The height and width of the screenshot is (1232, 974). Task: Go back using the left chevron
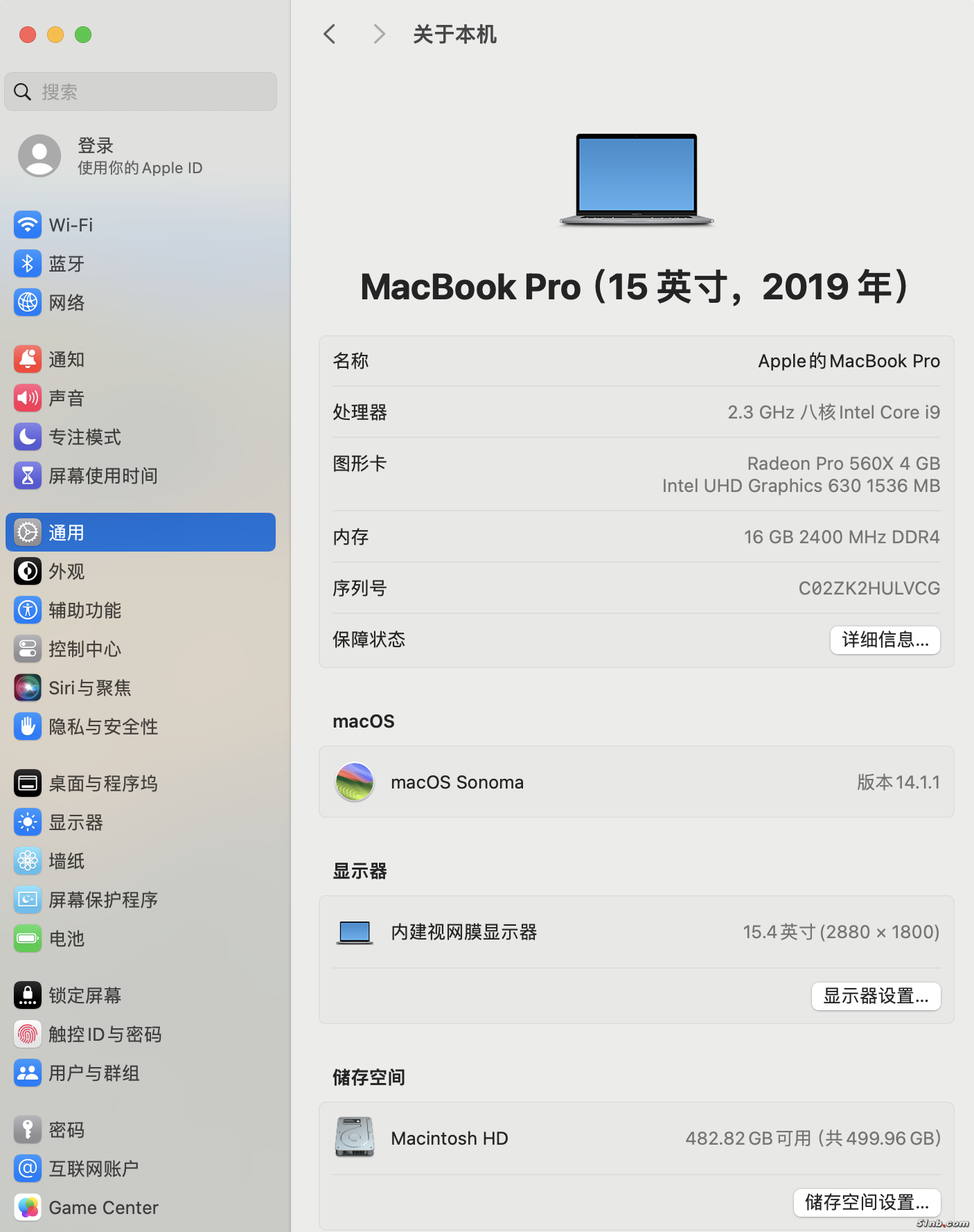tap(330, 34)
